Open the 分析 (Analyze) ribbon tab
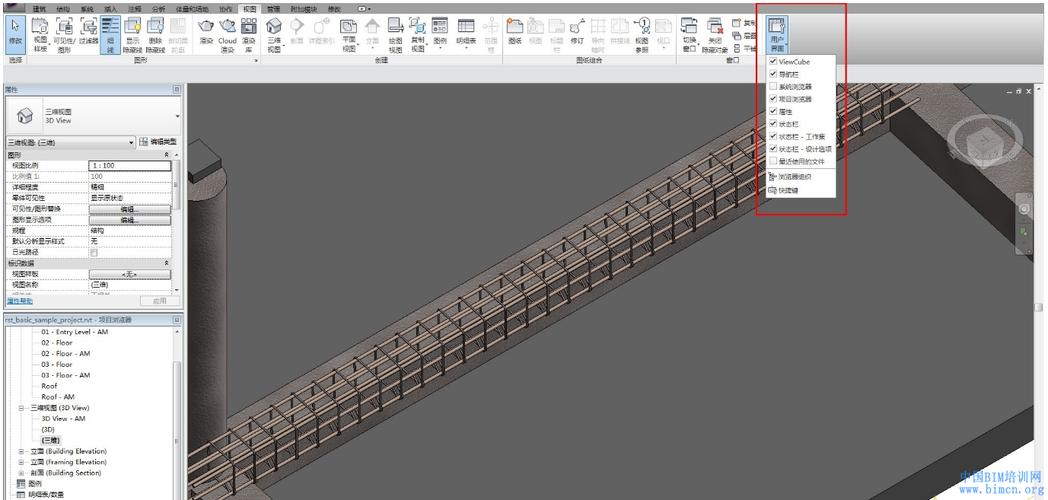 point(158,9)
